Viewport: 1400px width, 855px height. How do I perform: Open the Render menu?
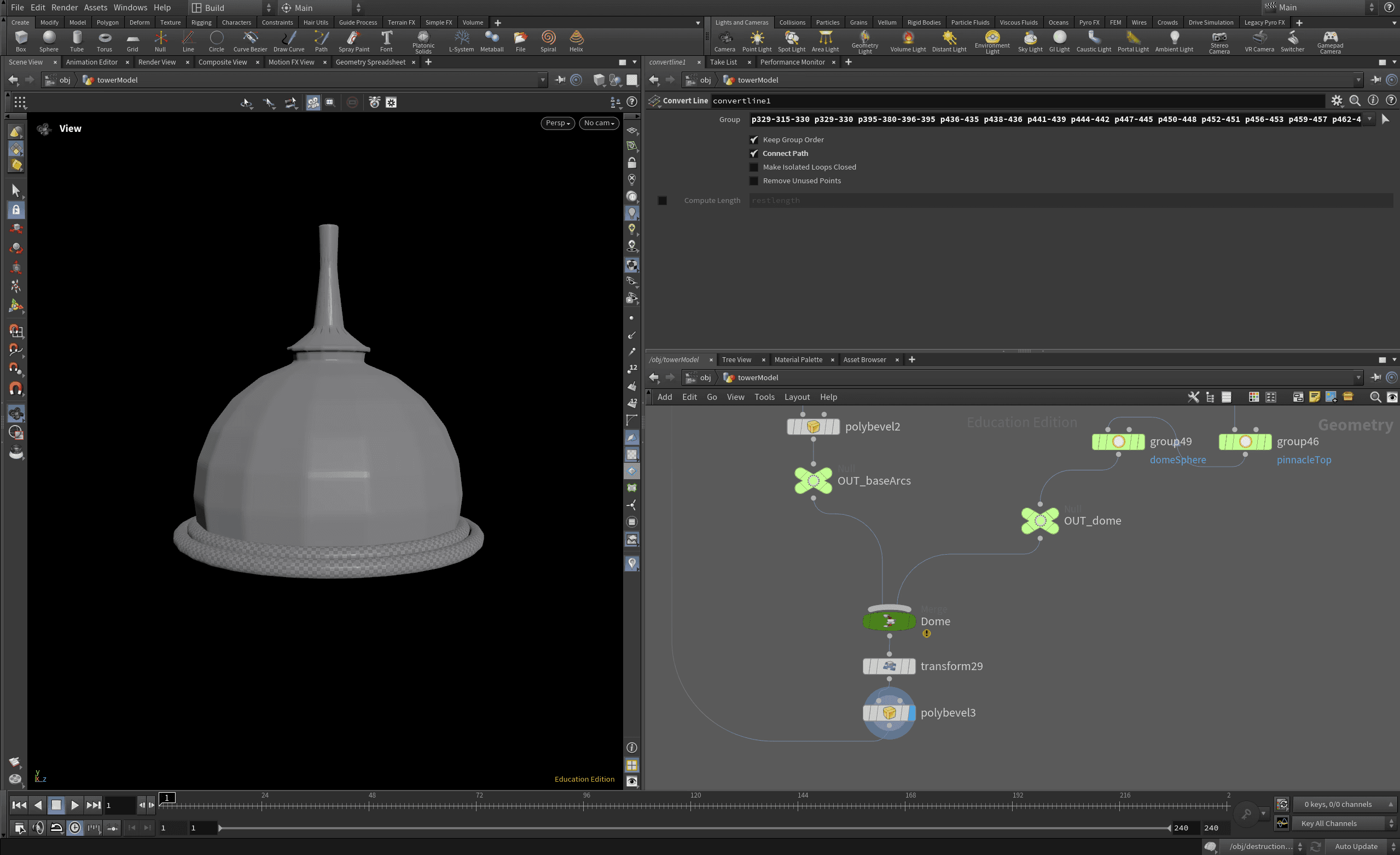(64, 8)
